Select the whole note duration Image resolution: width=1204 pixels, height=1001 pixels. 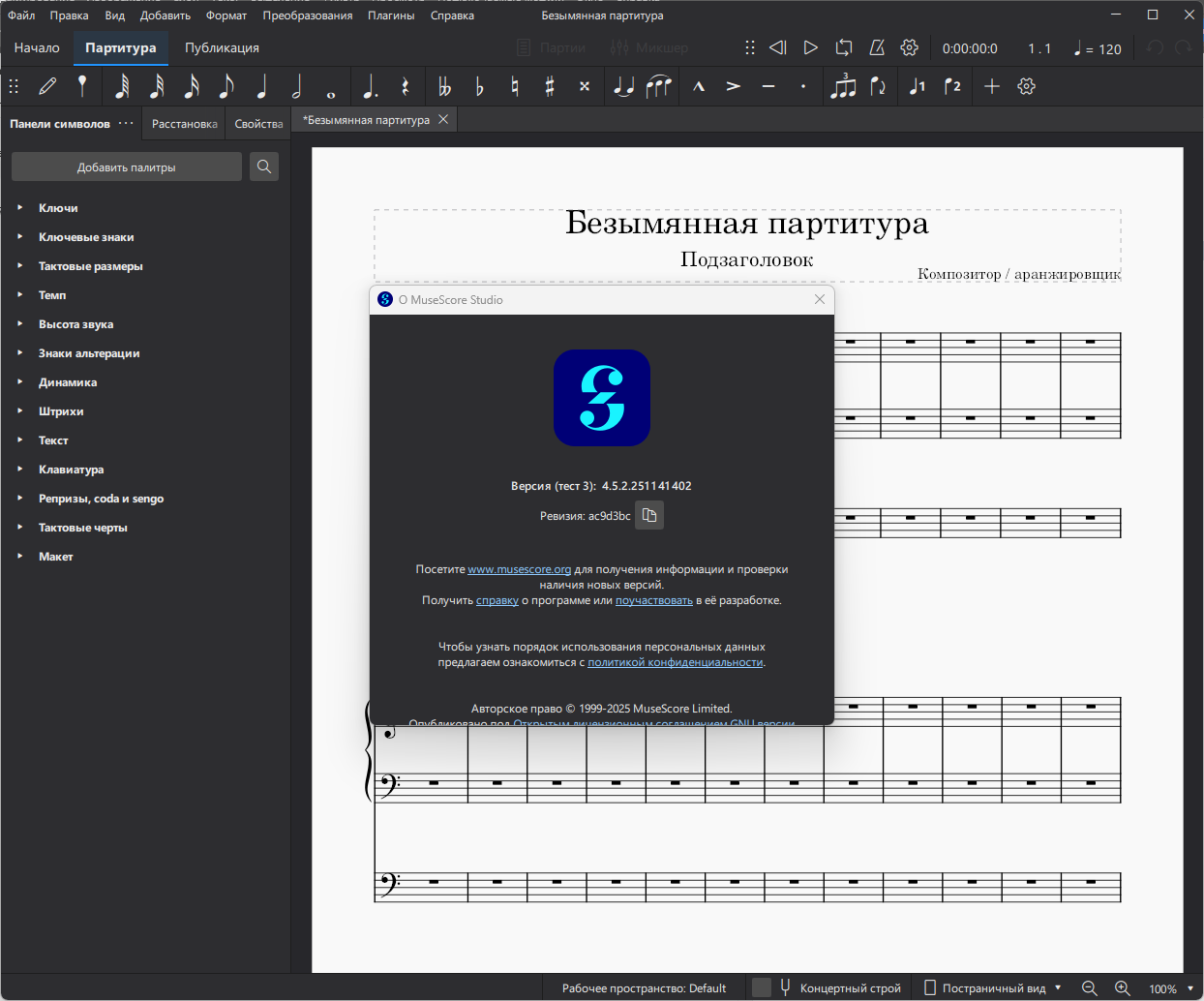point(331,94)
